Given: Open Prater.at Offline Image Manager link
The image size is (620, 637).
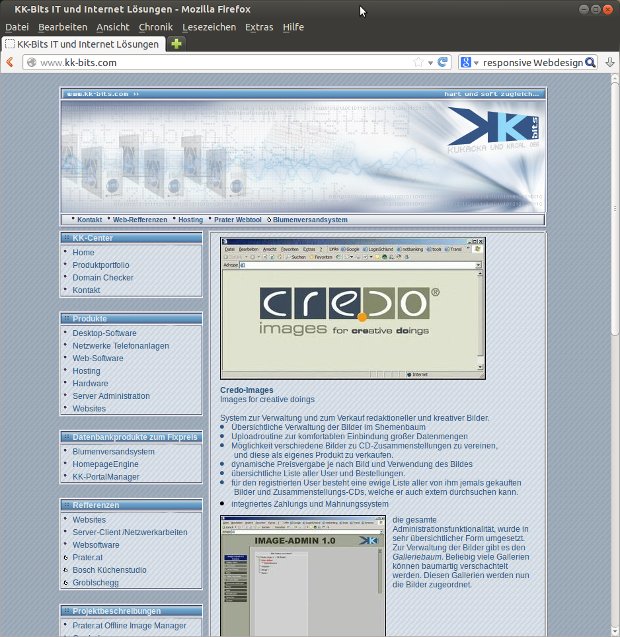Looking at the screenshot, I should (x=129, y=626).
